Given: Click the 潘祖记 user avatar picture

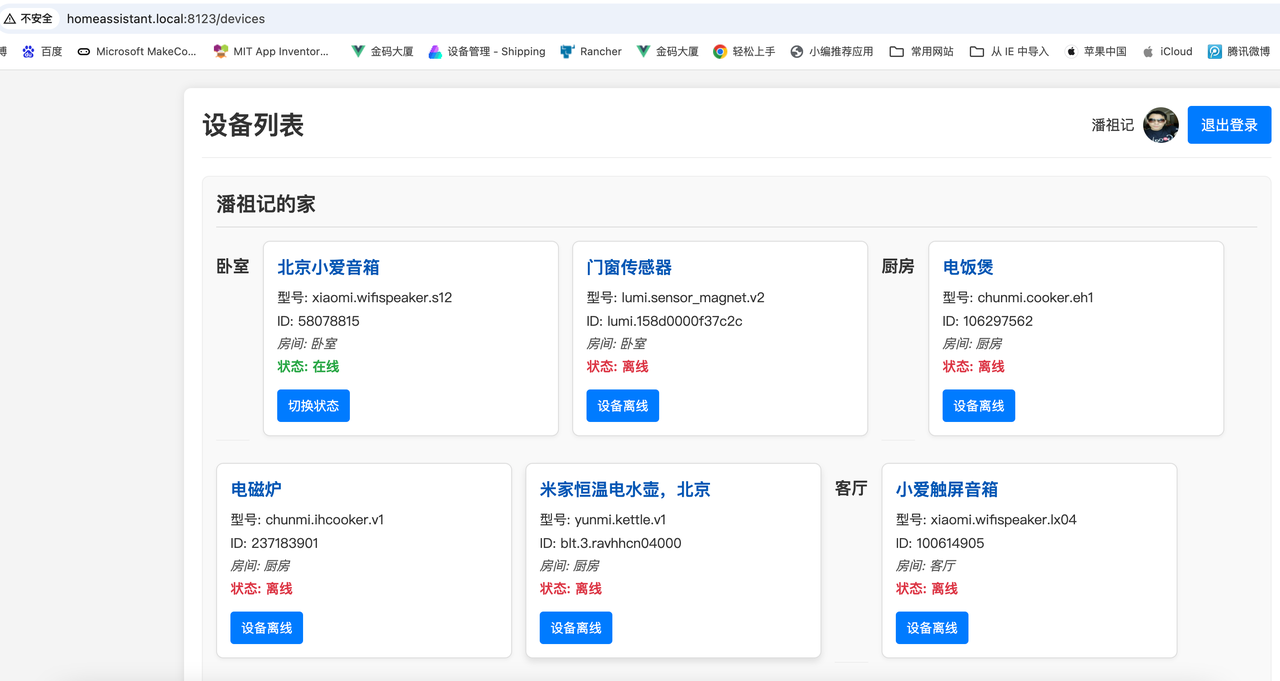Looking at the screenshot, I should pyautogui.click(x=1160, y=124).
